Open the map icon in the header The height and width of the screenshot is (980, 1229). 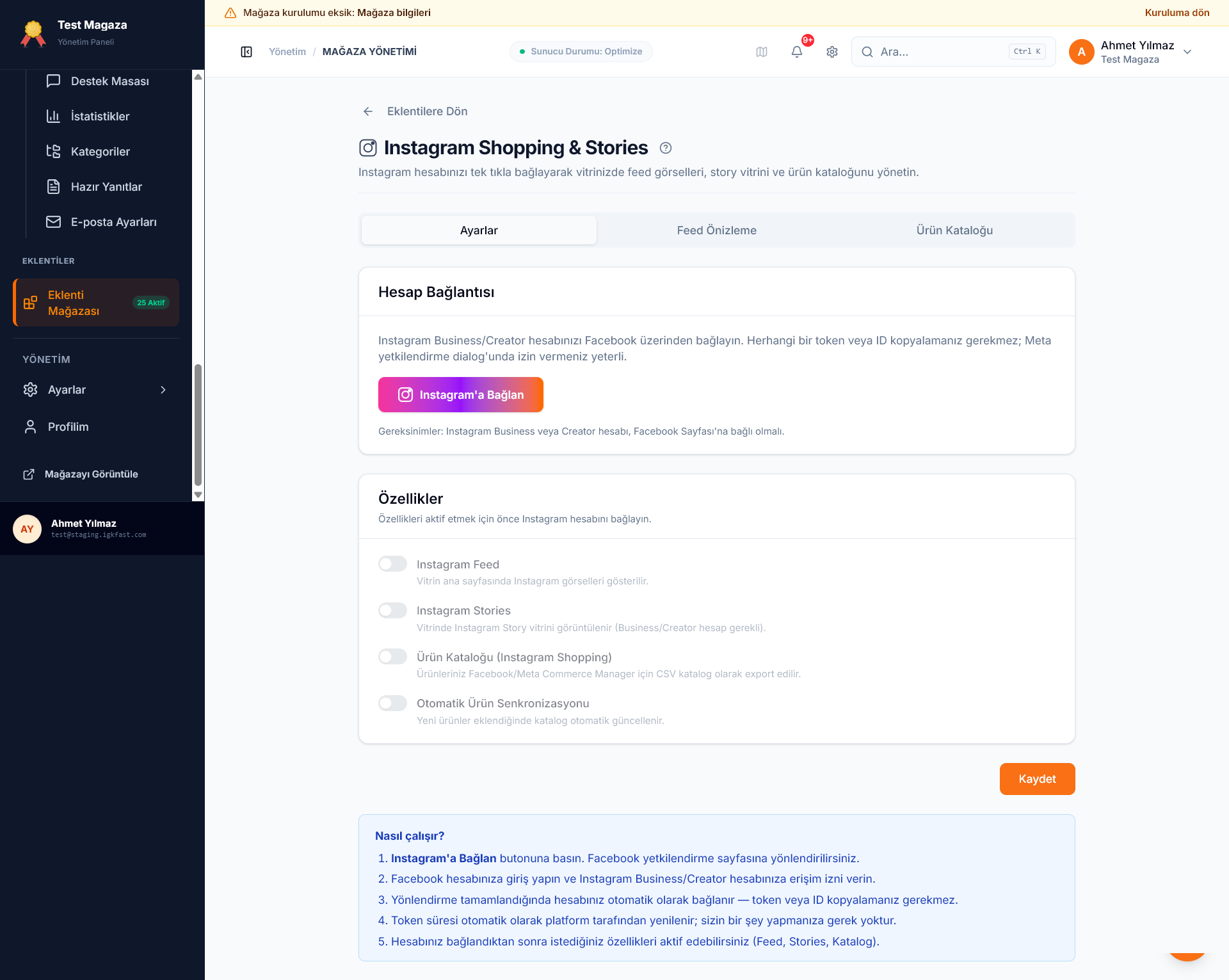pyautogui.click(x=762, y=52)
